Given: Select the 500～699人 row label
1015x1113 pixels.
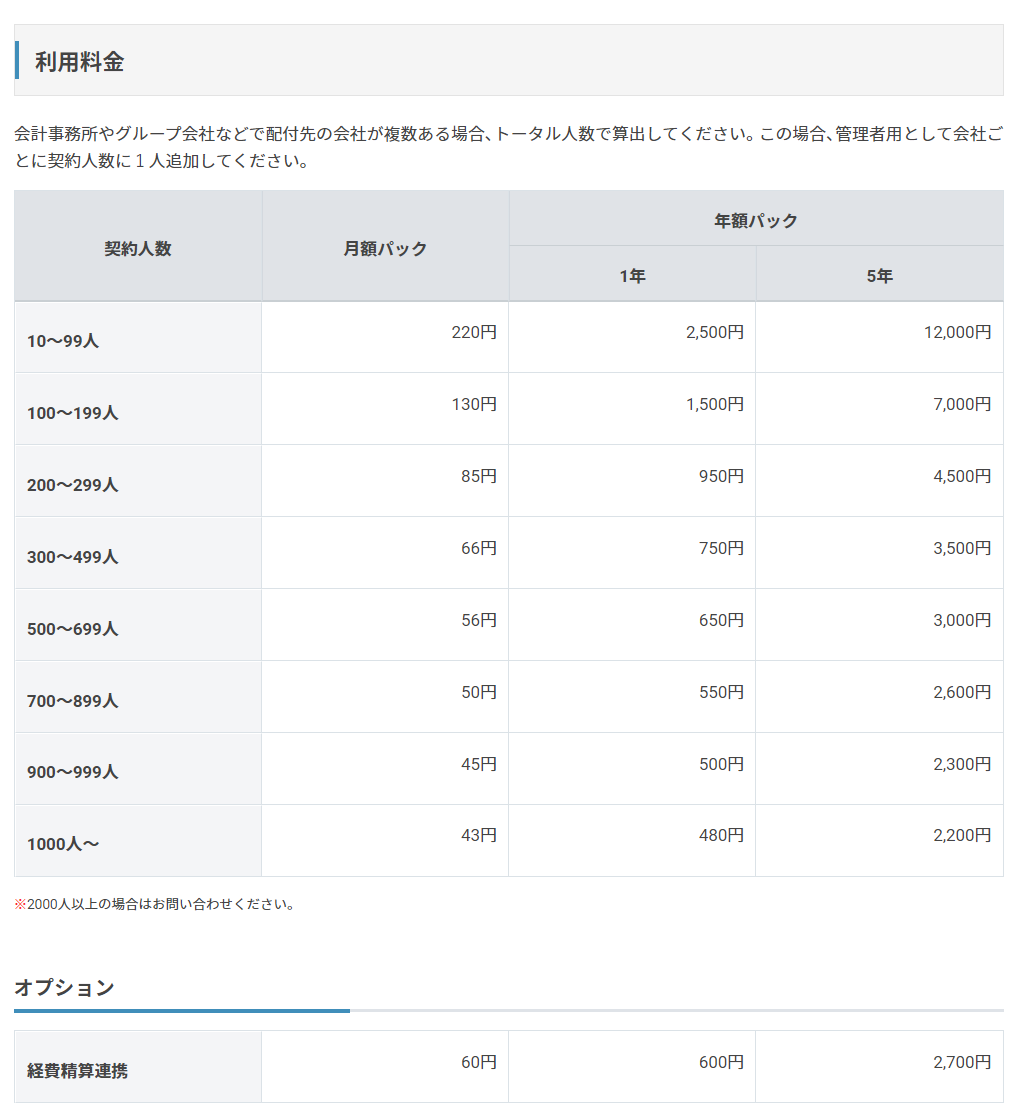Looking at the screenshot, I should point(72,629).
